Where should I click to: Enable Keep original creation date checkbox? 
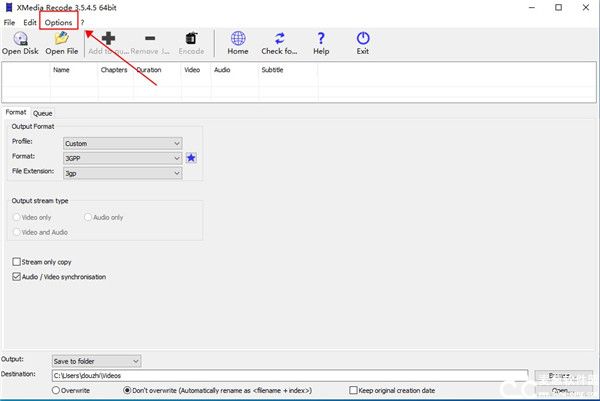354,390
